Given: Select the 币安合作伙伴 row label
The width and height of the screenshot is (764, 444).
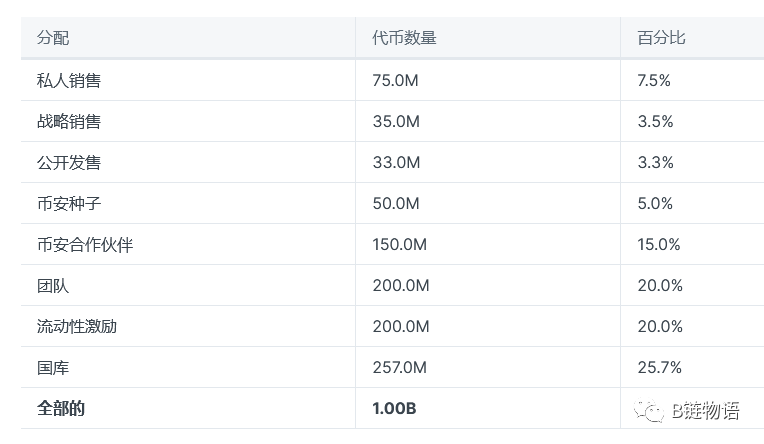Looking at the screenshot, I should [85, 244].
